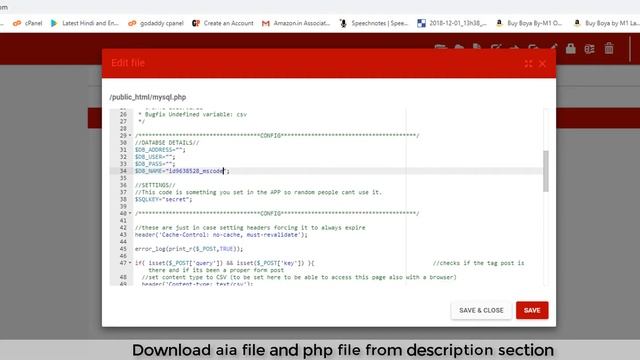Click the comment about setting headers to expire
The image size is (640, 360).
[x=250, y=228]
